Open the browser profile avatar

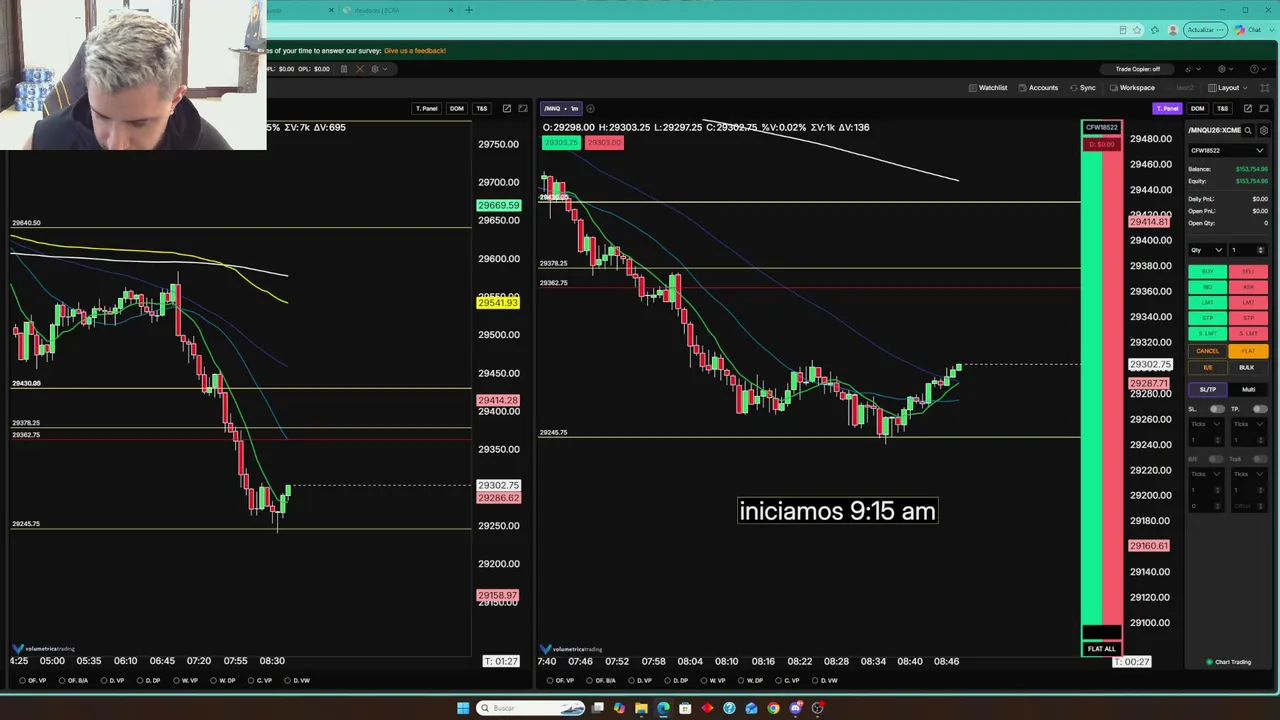point(1173,30)
